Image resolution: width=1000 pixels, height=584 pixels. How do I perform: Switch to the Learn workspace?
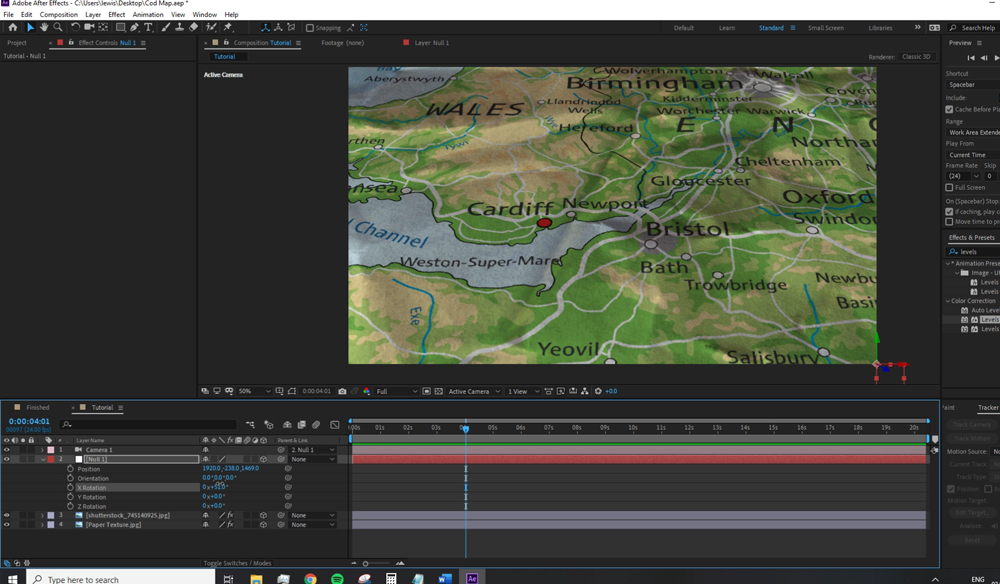pos(726,28)
